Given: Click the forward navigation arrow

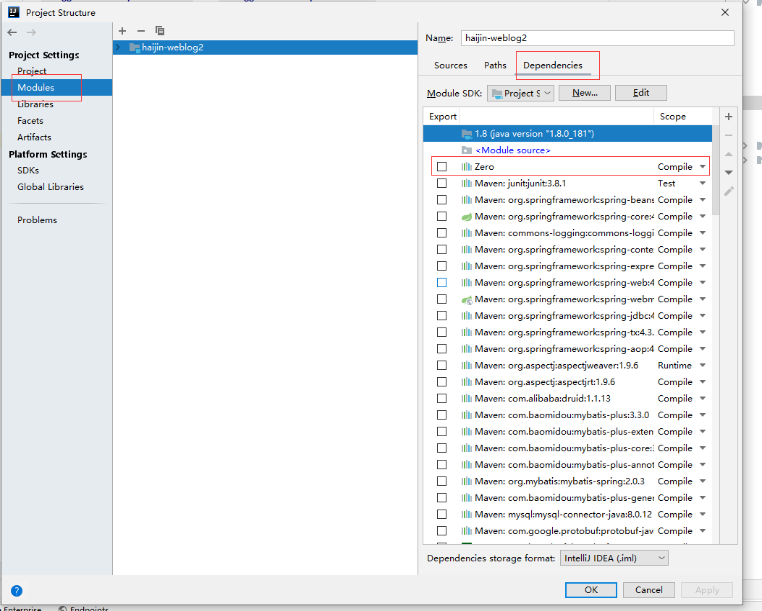Looking at the screenshot, I should pos(32,33).
